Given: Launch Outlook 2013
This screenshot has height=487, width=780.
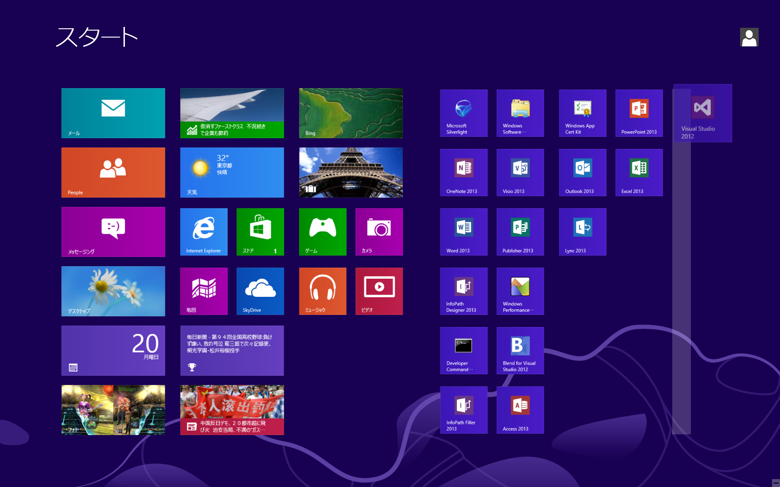Looking at the screenshot, I should (583, 172).
